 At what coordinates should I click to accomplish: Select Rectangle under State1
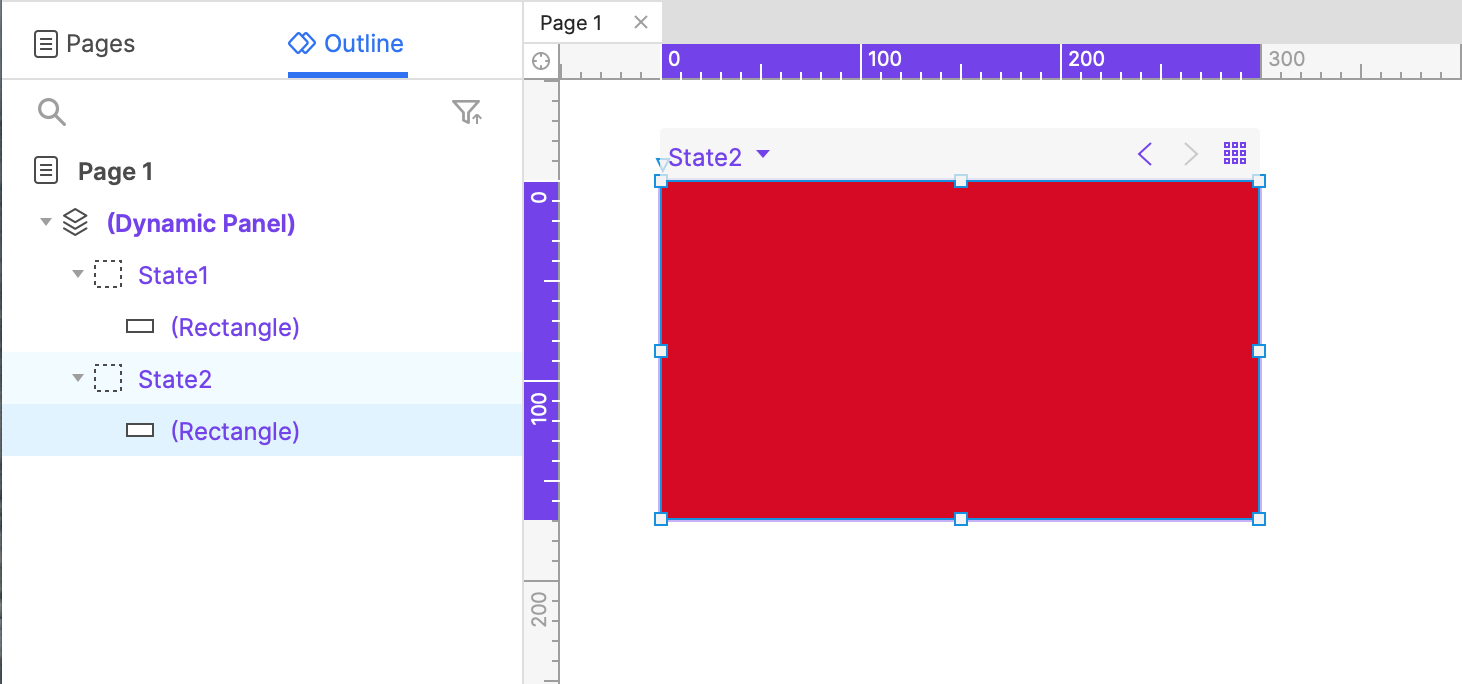[234, 327]
